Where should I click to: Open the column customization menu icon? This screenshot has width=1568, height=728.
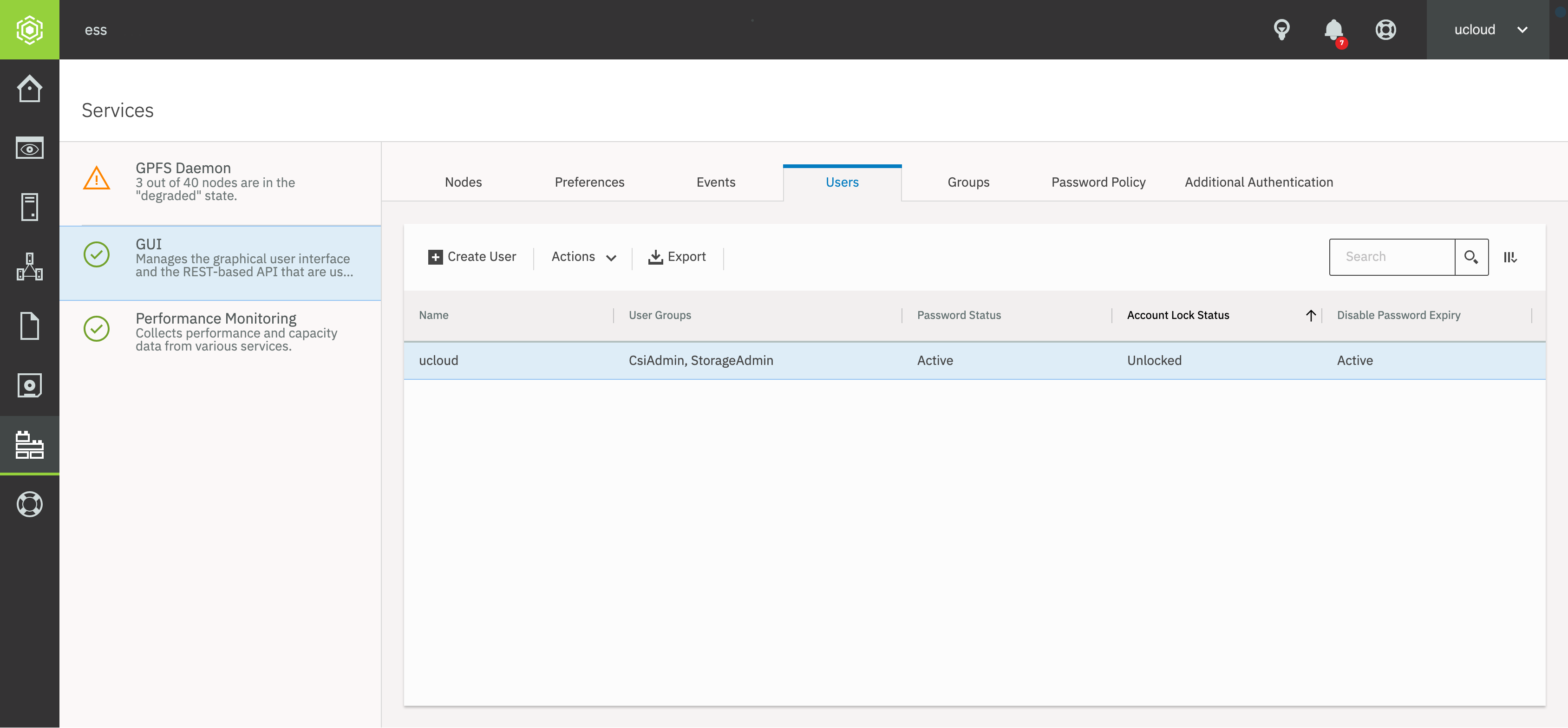1509,257
